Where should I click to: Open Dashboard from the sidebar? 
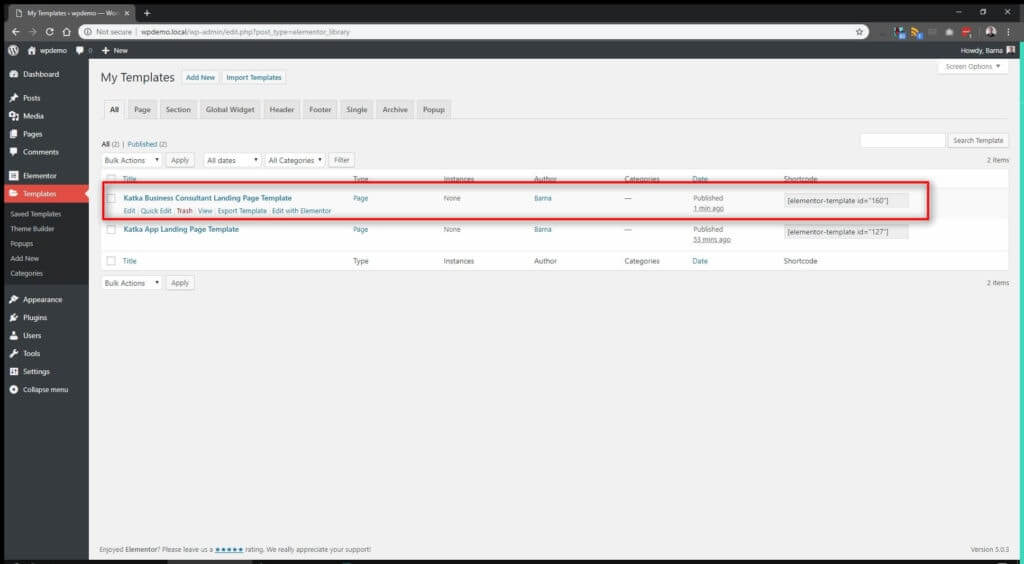[x=40, y=74]
